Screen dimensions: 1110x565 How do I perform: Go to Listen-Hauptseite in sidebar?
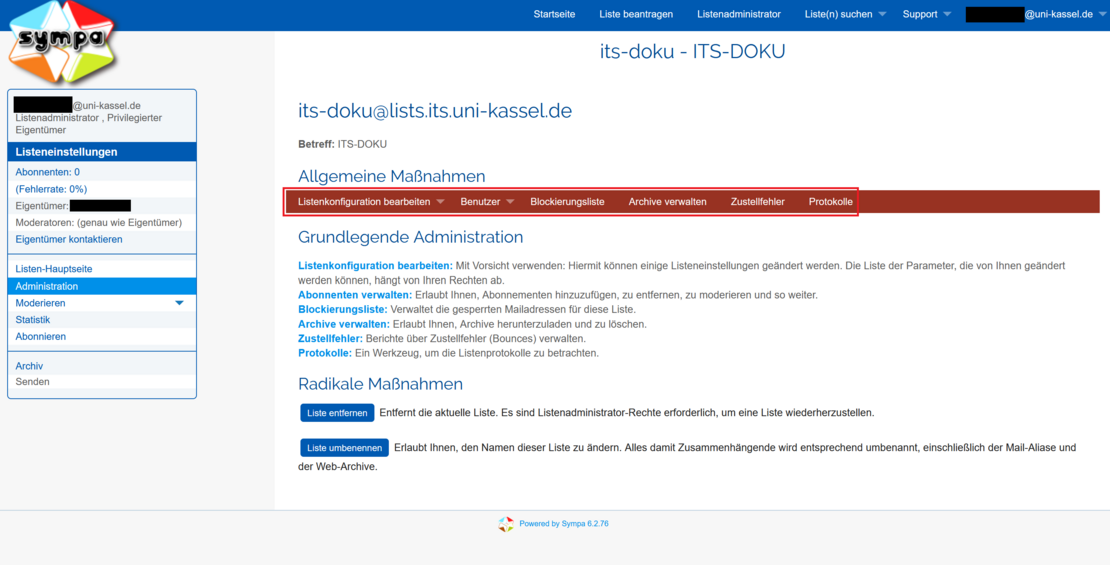pyautogui.click(x=54, y=269)
